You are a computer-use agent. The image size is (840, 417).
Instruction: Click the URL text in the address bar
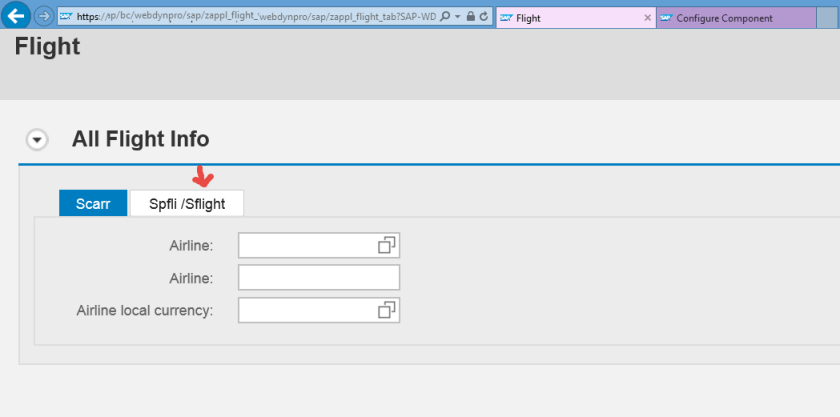tap(257, 17)
